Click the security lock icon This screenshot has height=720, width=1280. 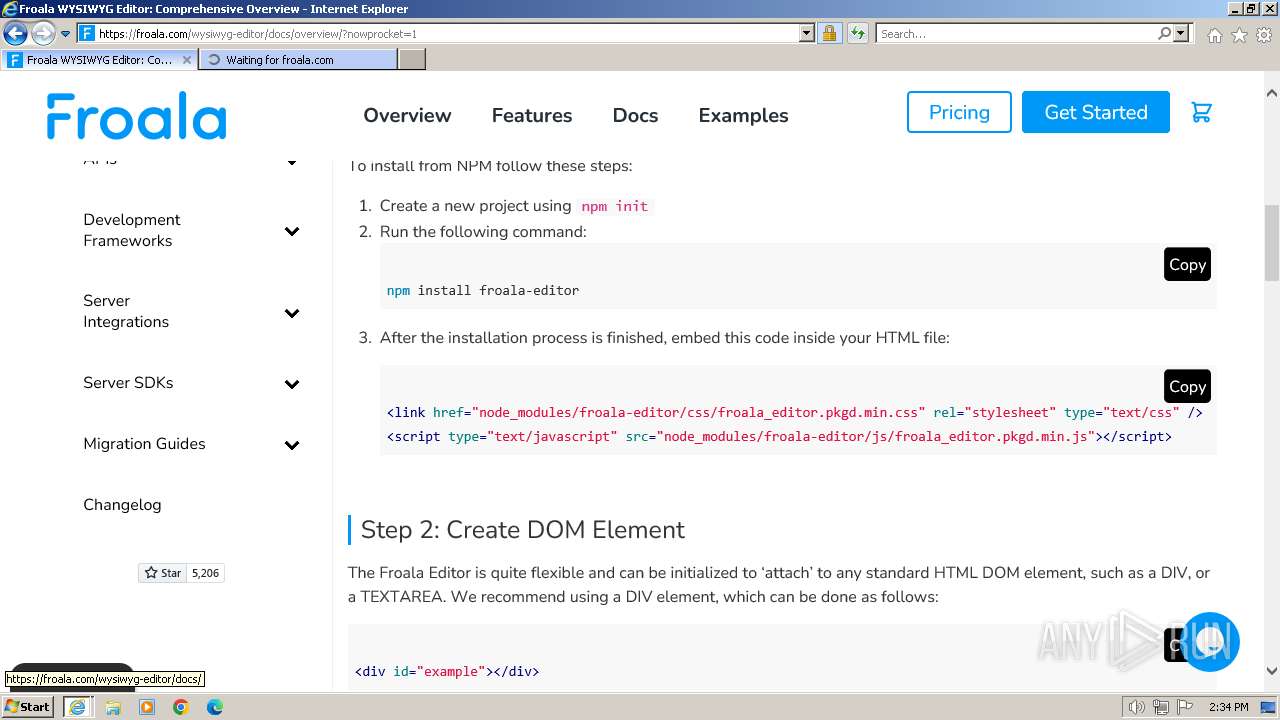coord(829,33)
